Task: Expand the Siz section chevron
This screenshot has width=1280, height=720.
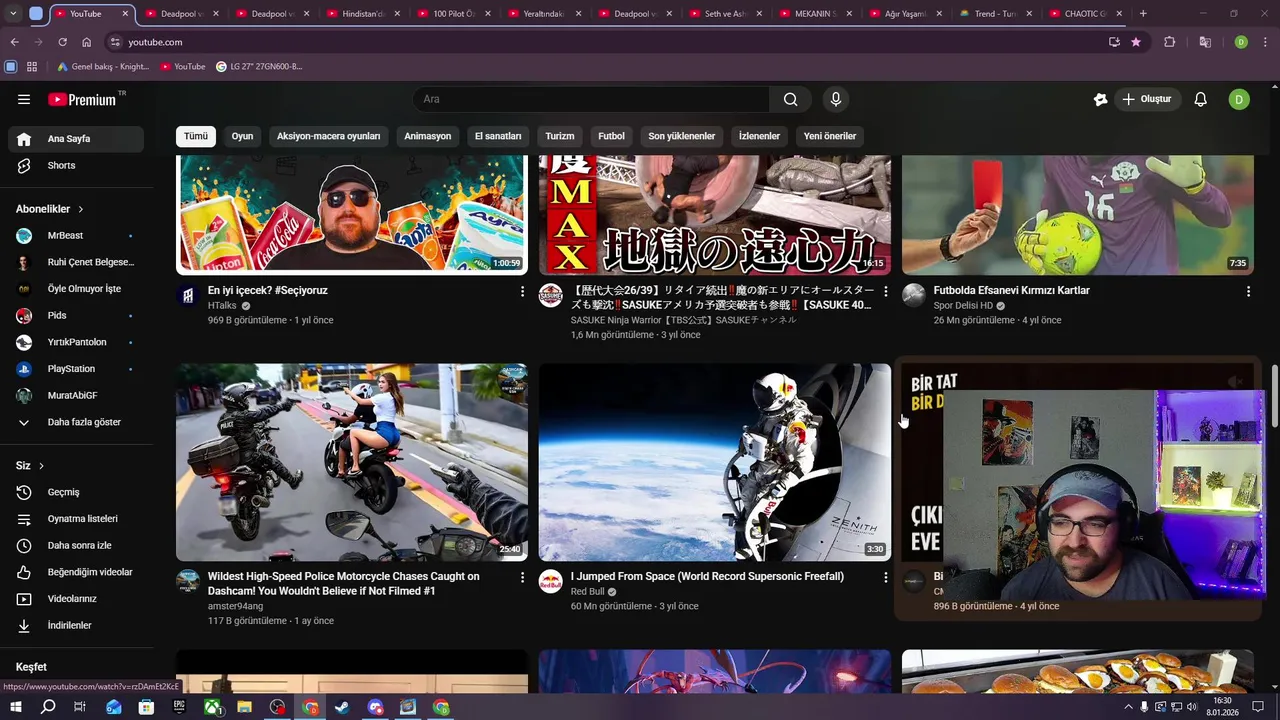Action: 41,466
